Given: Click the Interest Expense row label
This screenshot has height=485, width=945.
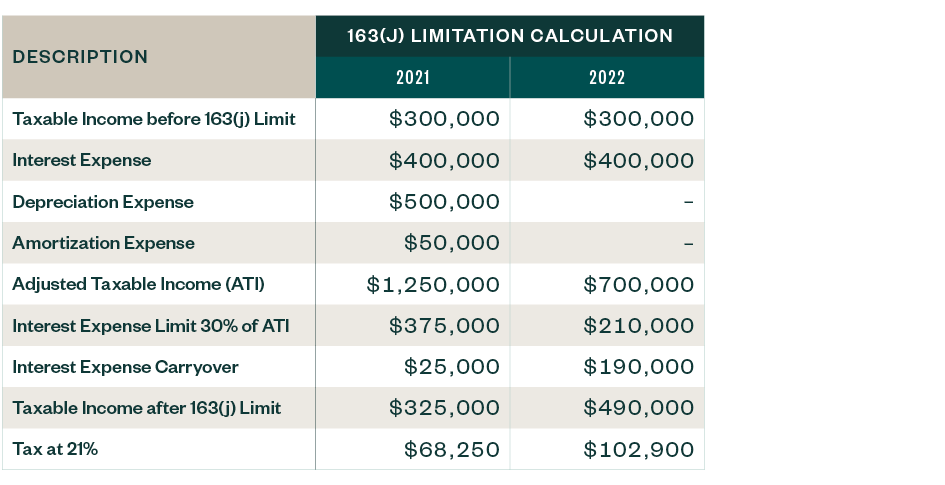Looking at the screenshot, I should (x=82, y=160).
